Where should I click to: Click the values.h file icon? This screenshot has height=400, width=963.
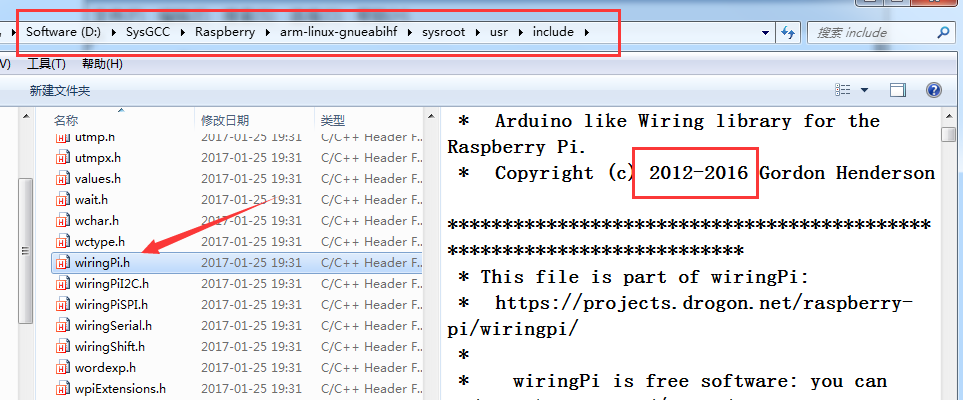click(62, 179)
